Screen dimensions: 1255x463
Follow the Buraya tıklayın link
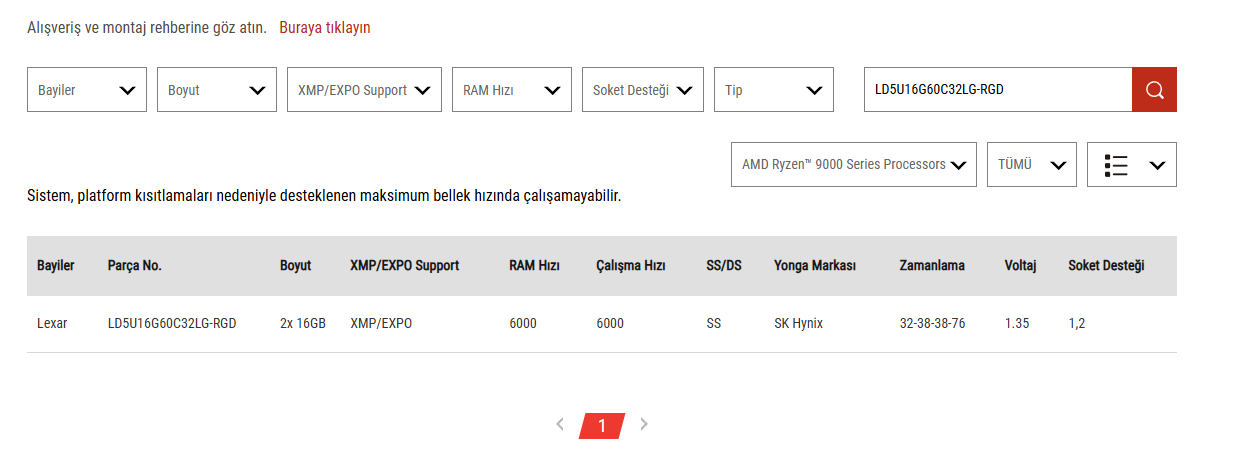325,28
